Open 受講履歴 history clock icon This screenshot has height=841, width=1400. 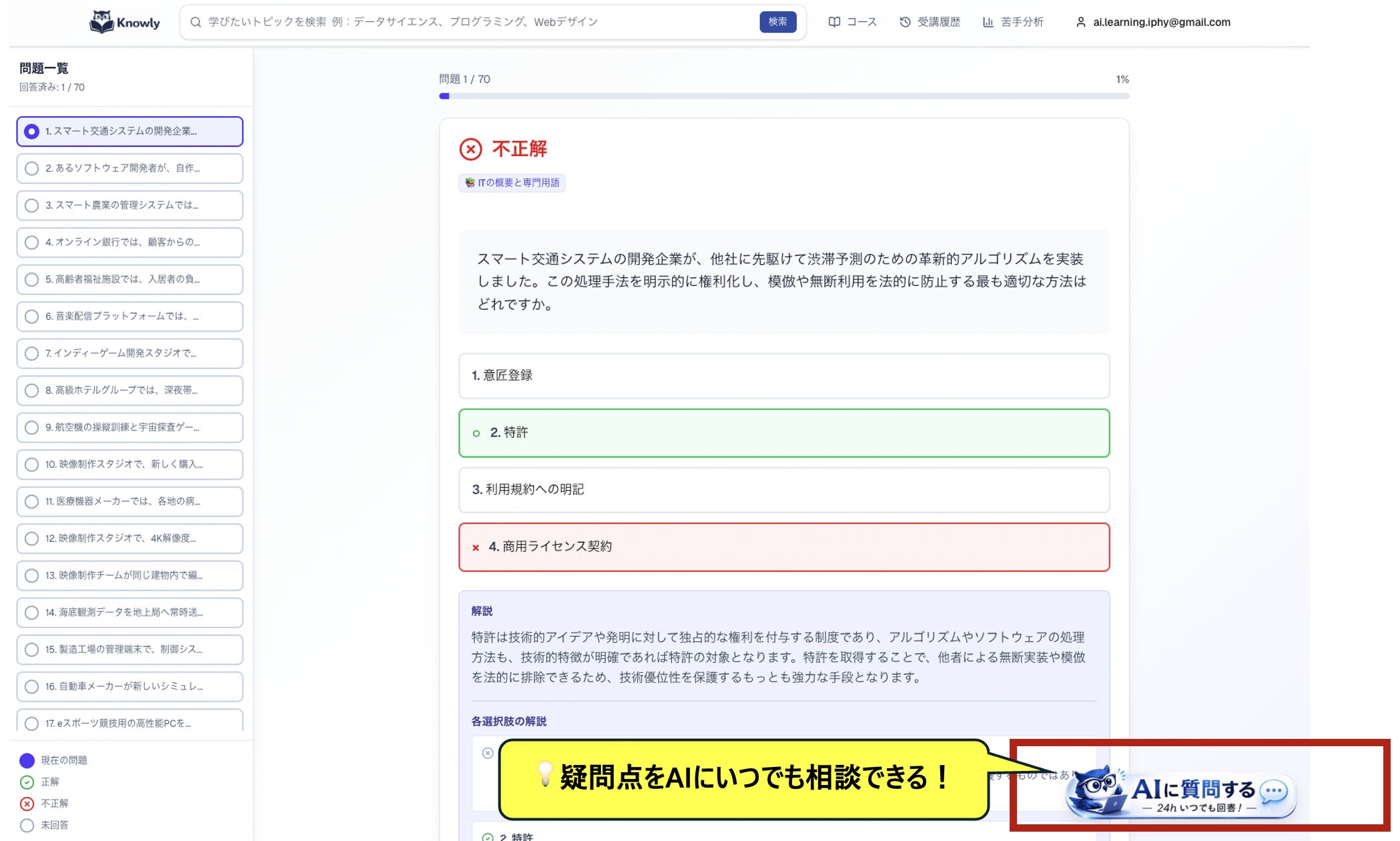(x=905, y=22)
